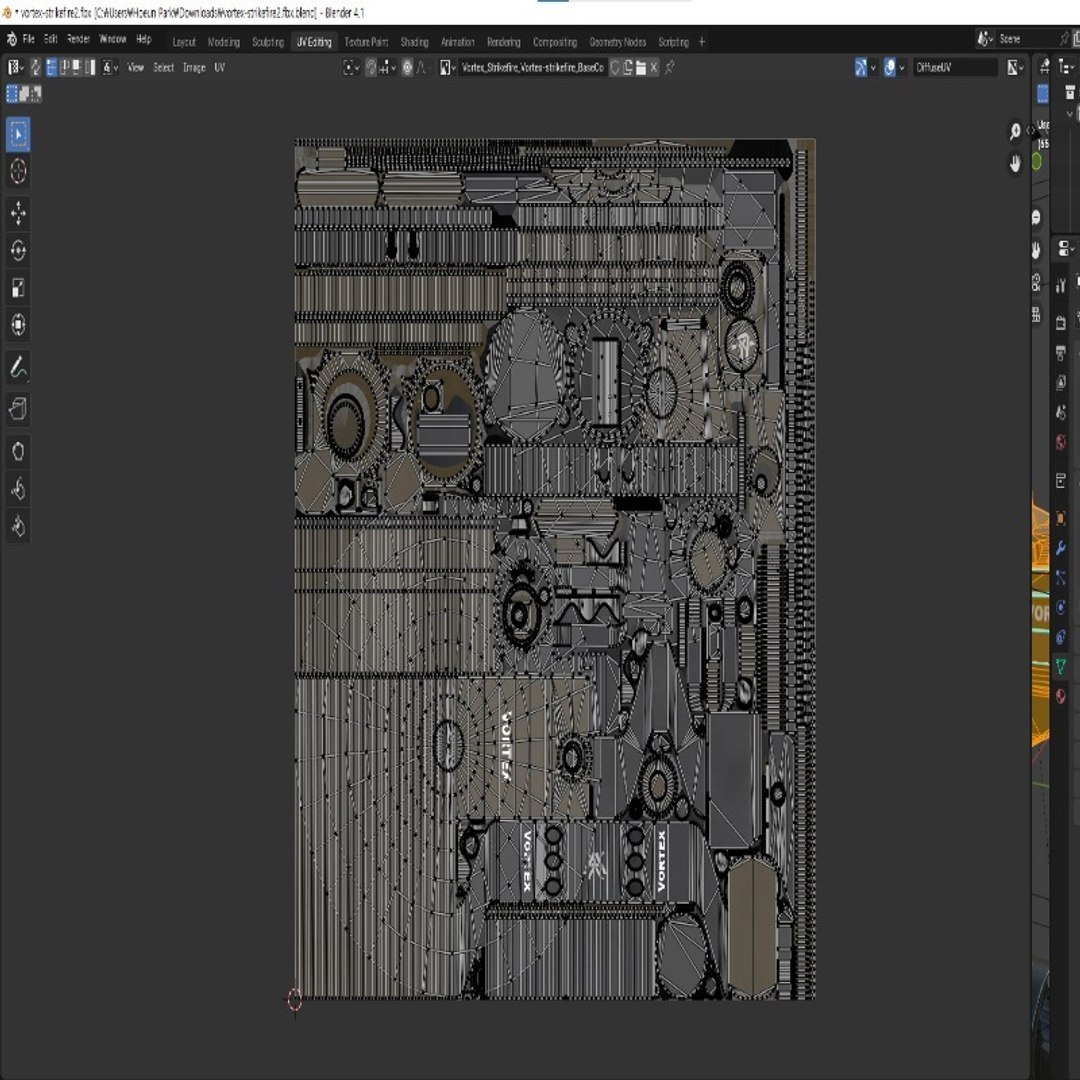This screenshot has width=1080, height=1080.
Task: Switch to the Shading workspace tab
Action: (415, 42)
